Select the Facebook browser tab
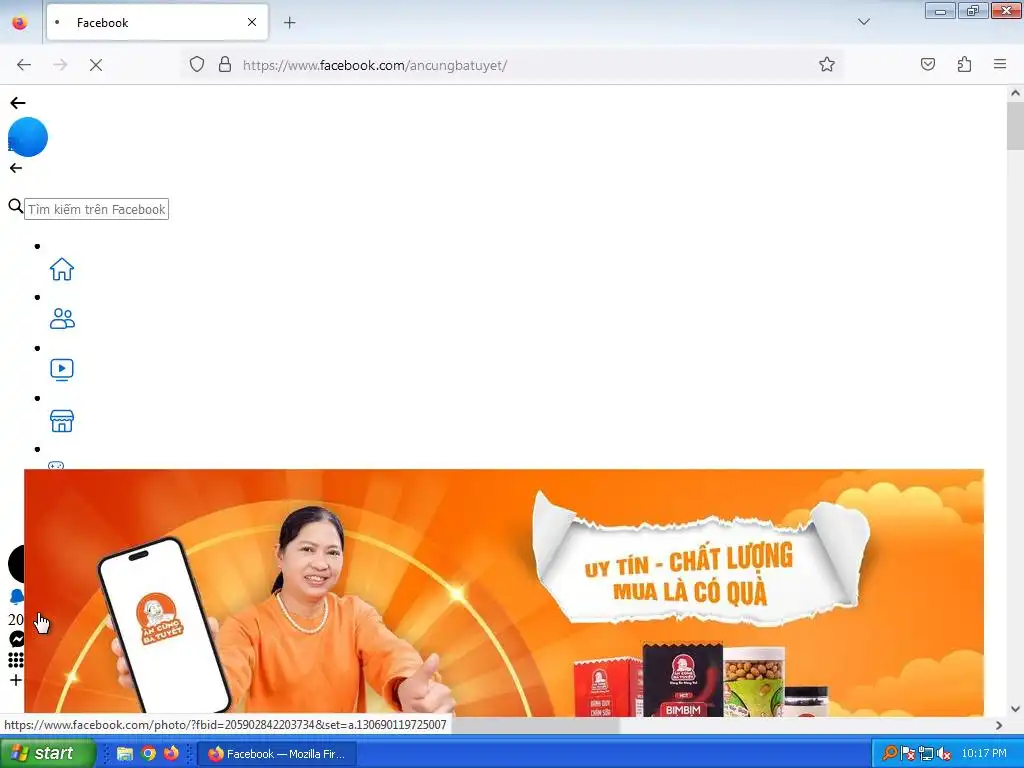This screenshot has height=768, width=1024. pyautogui.click(x=157, y=22)
